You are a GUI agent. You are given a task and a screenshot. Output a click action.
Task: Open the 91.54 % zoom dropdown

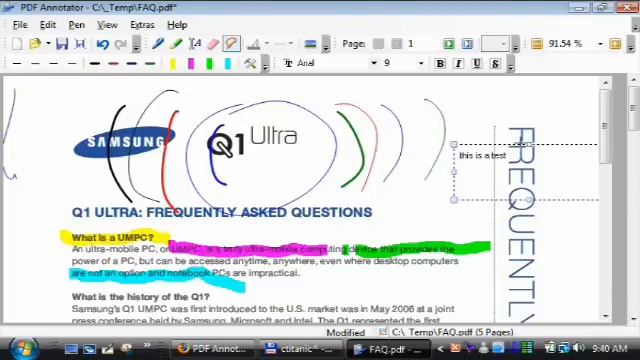click(600, 44)
